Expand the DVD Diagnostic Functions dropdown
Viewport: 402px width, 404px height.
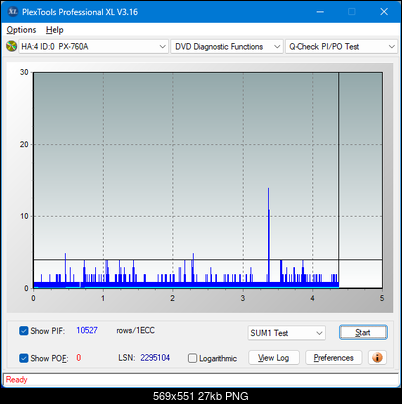click(x=227, y=47)
